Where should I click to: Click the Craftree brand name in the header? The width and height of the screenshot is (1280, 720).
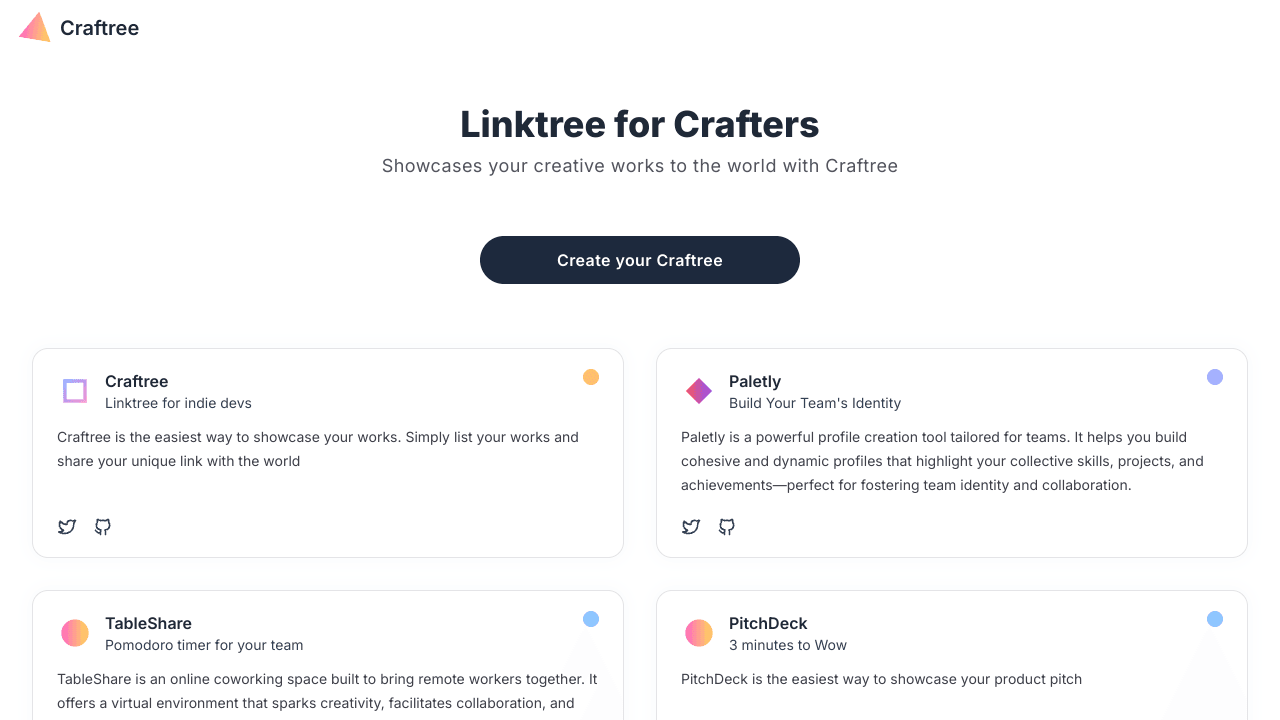click(x=99, y=28)
